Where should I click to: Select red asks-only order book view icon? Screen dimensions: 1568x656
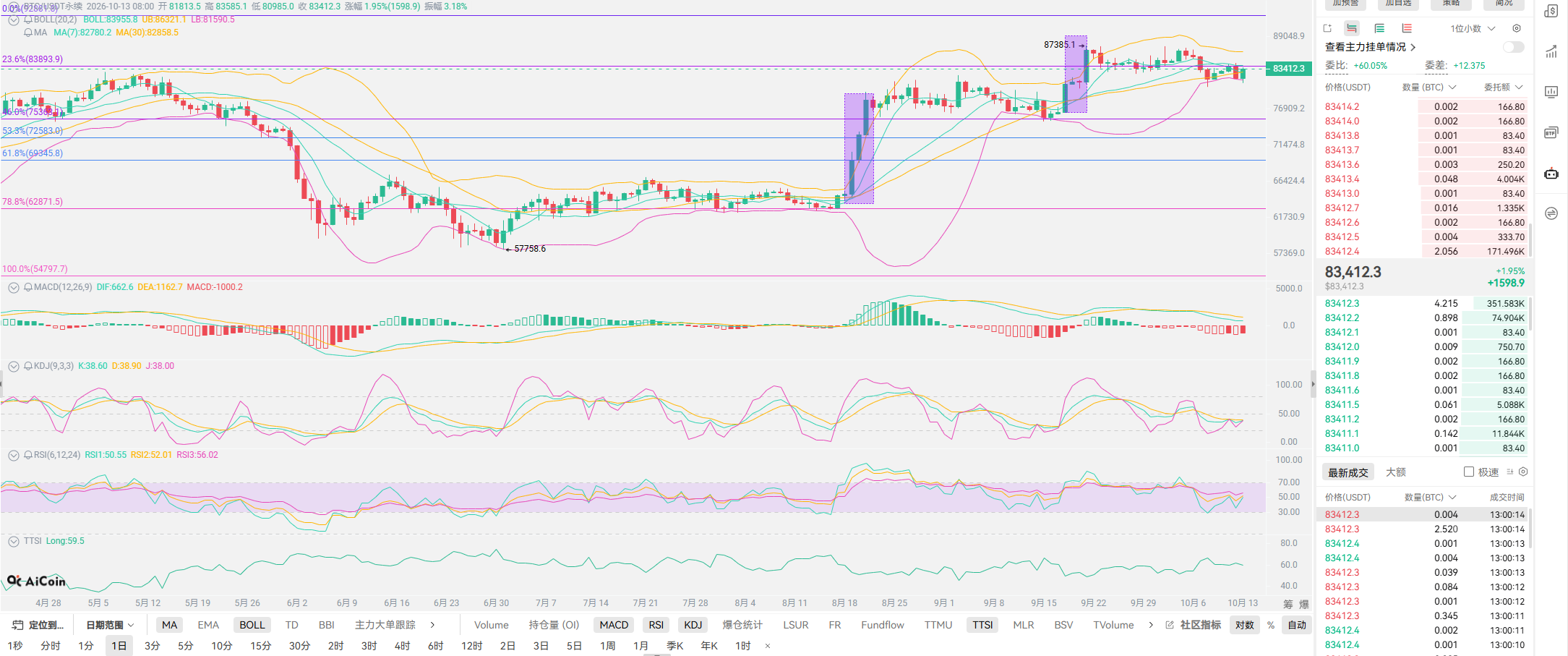(1407, 28)
